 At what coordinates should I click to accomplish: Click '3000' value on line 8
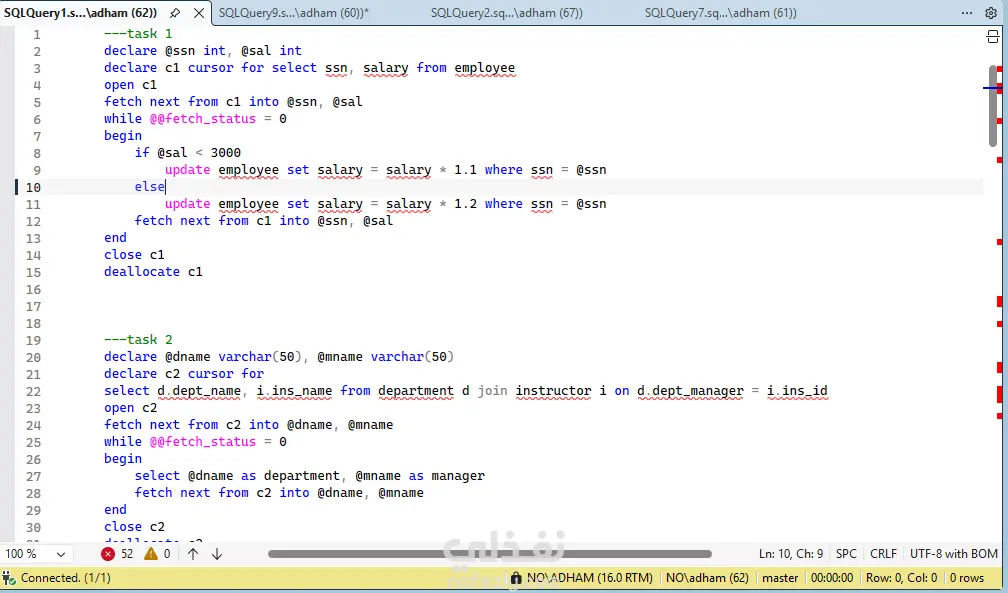(x=226, y=153)
